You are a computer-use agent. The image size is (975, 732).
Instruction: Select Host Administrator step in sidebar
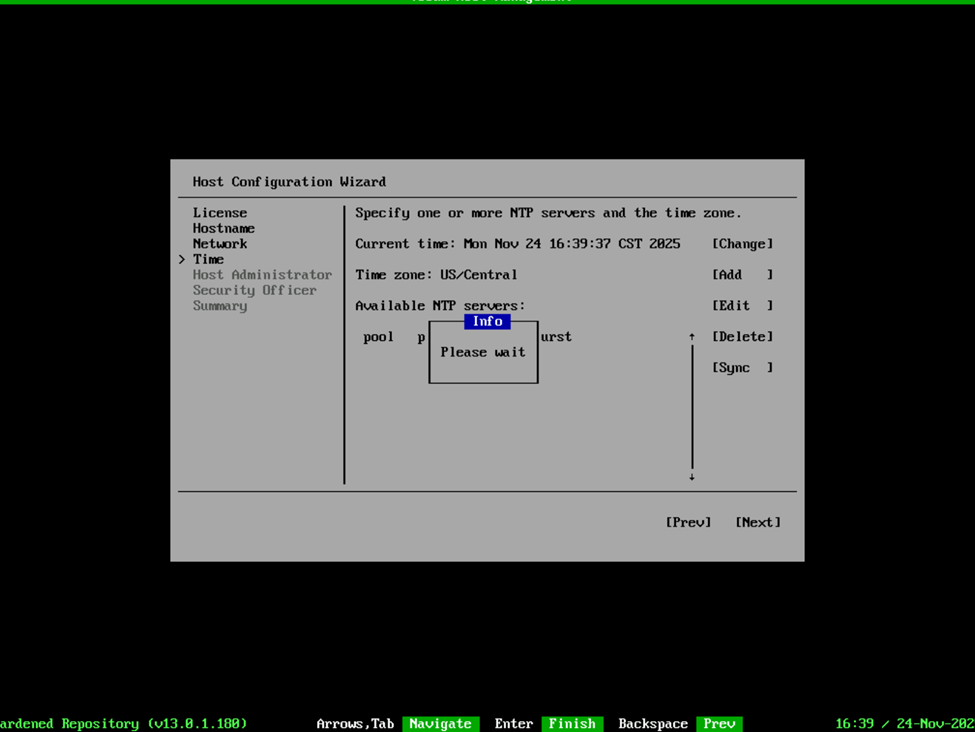point(262,275)
